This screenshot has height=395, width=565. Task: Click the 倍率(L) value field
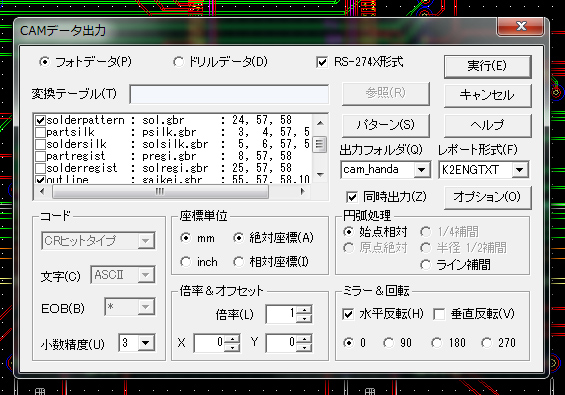[x=282, y=314]
